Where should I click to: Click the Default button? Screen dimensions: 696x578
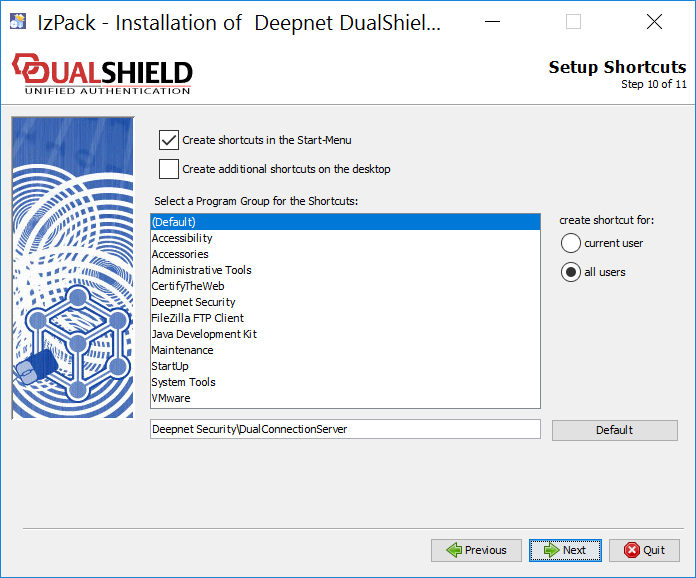tap(615, 430)
